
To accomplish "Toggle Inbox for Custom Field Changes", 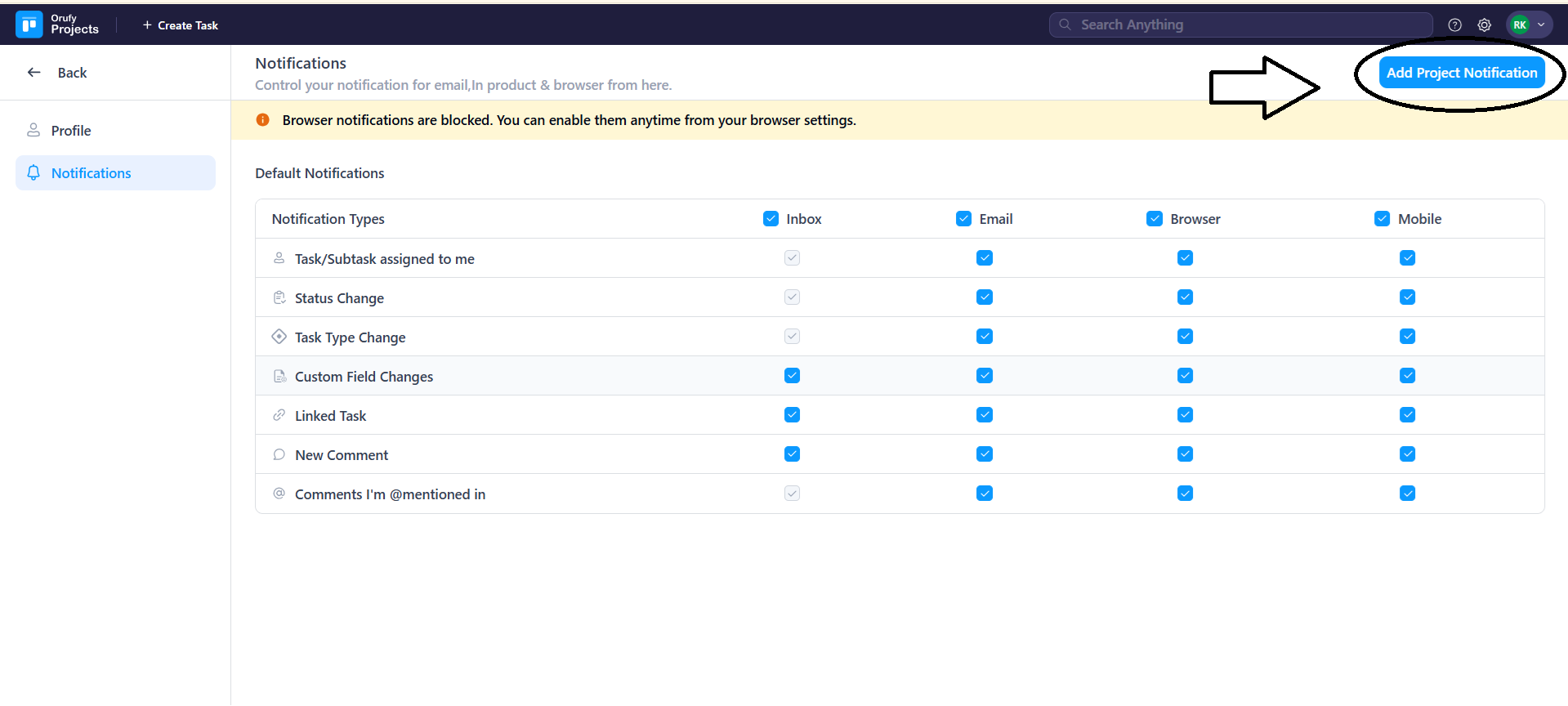I will 792,376.
